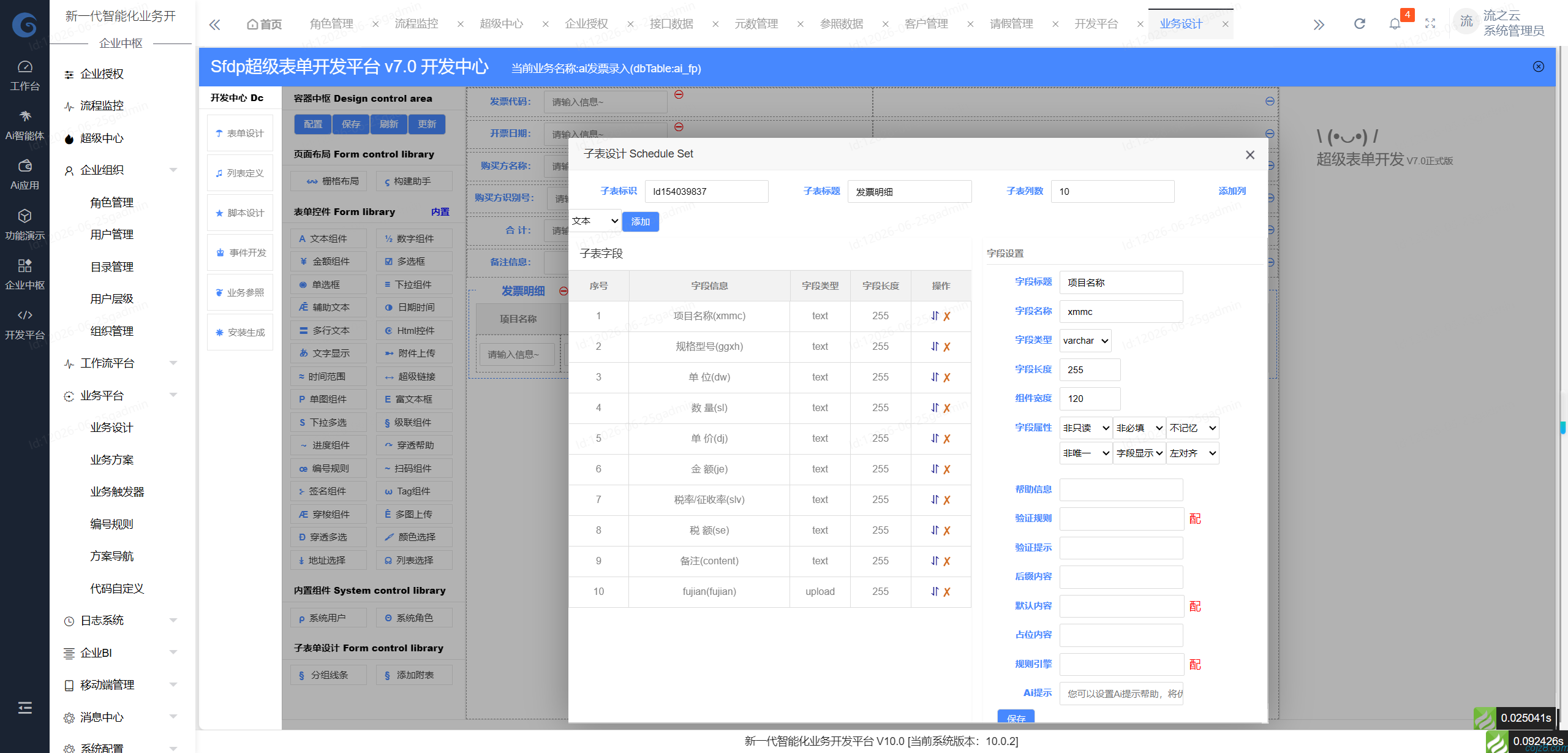Click the Ai提示 input field

click(x=1121, y=694)
